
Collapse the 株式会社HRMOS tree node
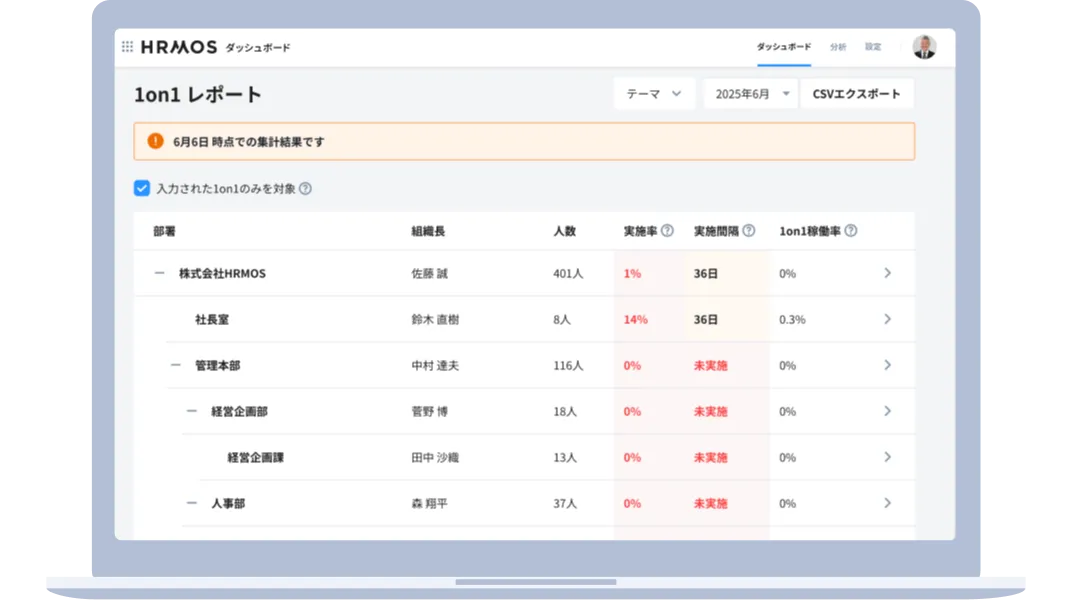pyautogui.click(x=159, y=273)
